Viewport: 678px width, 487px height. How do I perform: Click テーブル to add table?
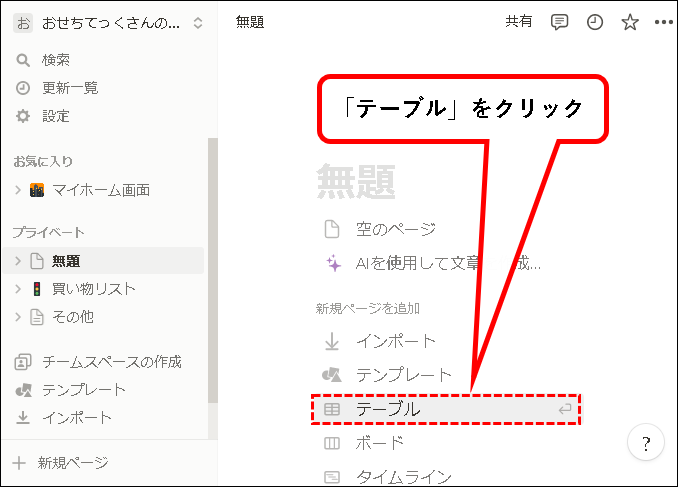coord(446,409)
